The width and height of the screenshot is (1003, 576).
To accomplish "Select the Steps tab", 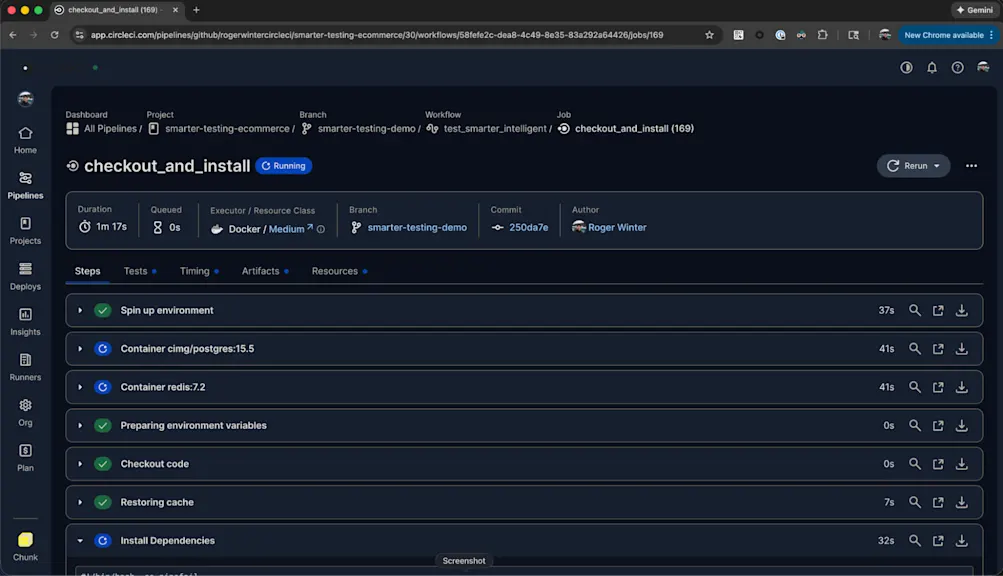I will tap(88, 271).
